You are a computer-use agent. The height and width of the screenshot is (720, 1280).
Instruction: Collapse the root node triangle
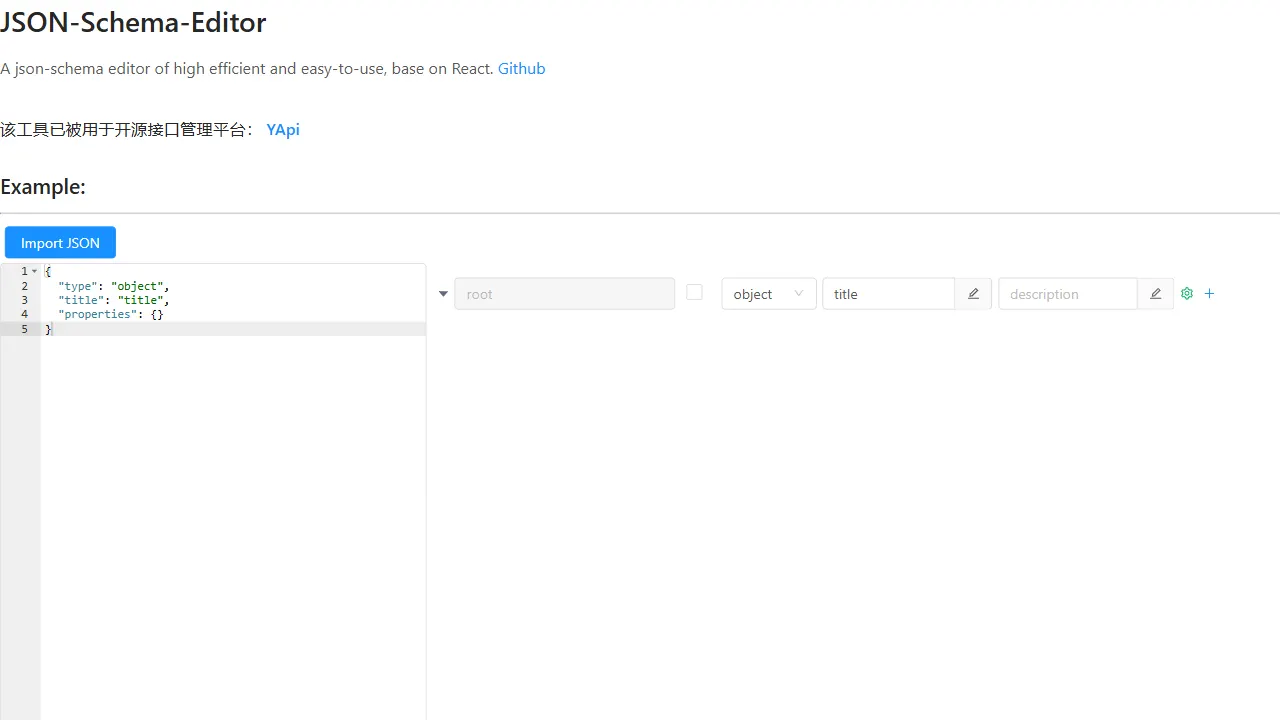point(443,294)
